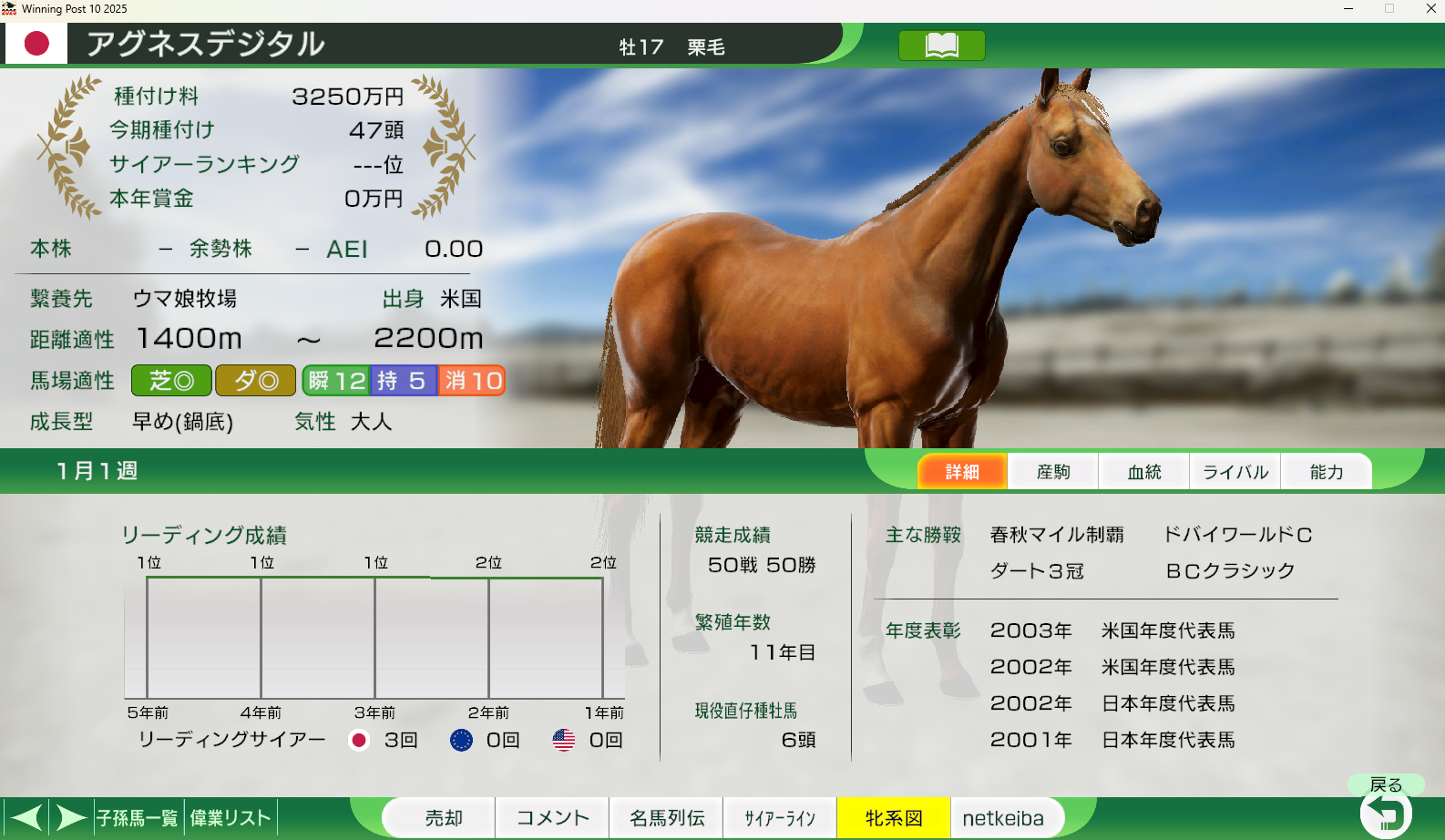The image size is (1445, 840).
Task: Close the Winning Post window
Action: (1430, 9)
